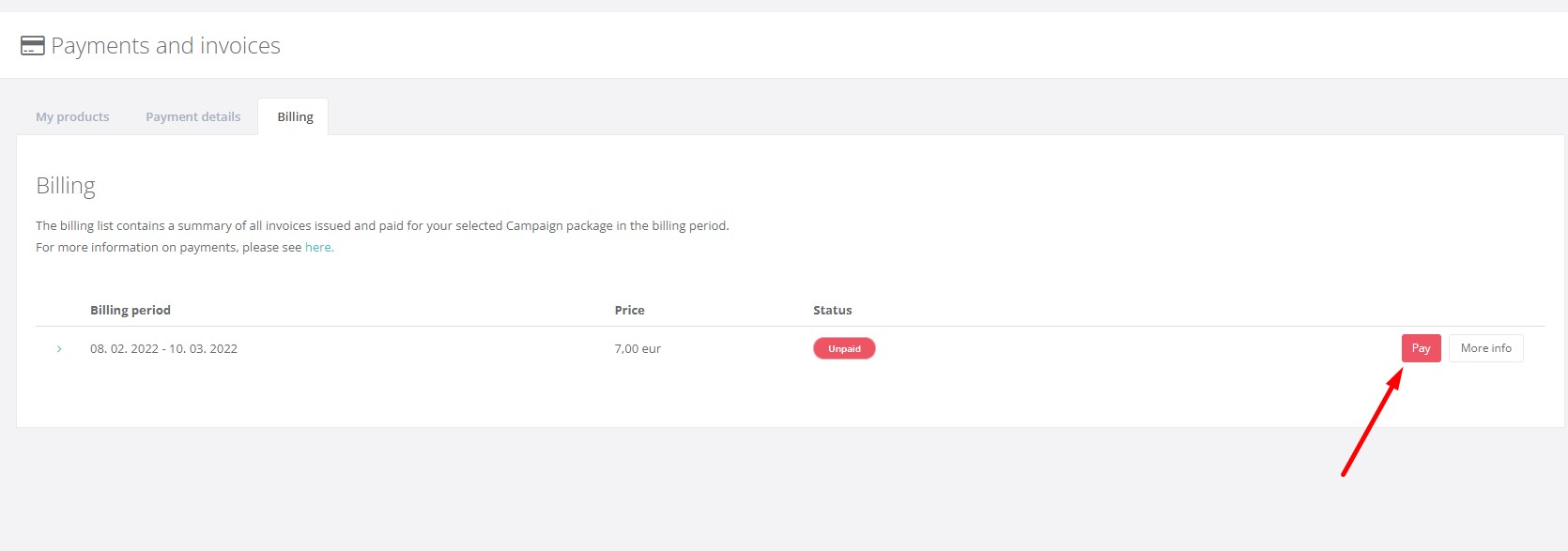The height and width of the screenshot is (551, 1568).
Task: Select the Billing tab
Action: (295, 117)
